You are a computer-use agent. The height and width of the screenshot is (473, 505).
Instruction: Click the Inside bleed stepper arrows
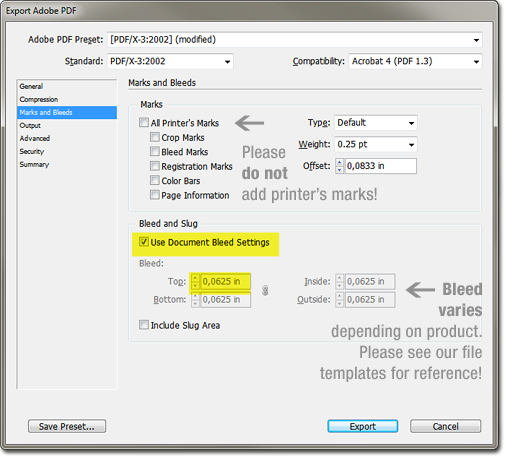coord(340,282)
